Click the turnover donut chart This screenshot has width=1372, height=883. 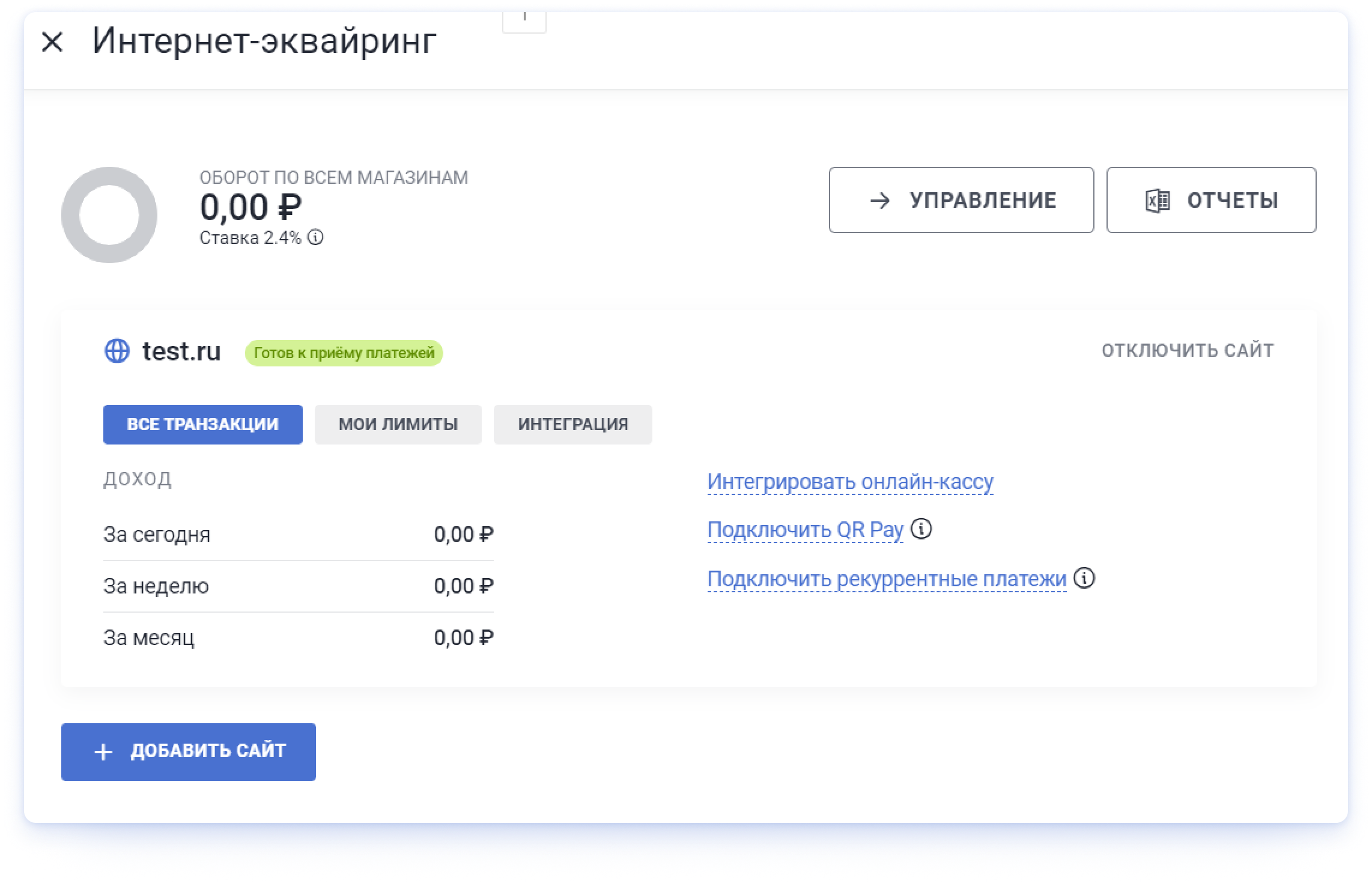click(x=109, y=215)
